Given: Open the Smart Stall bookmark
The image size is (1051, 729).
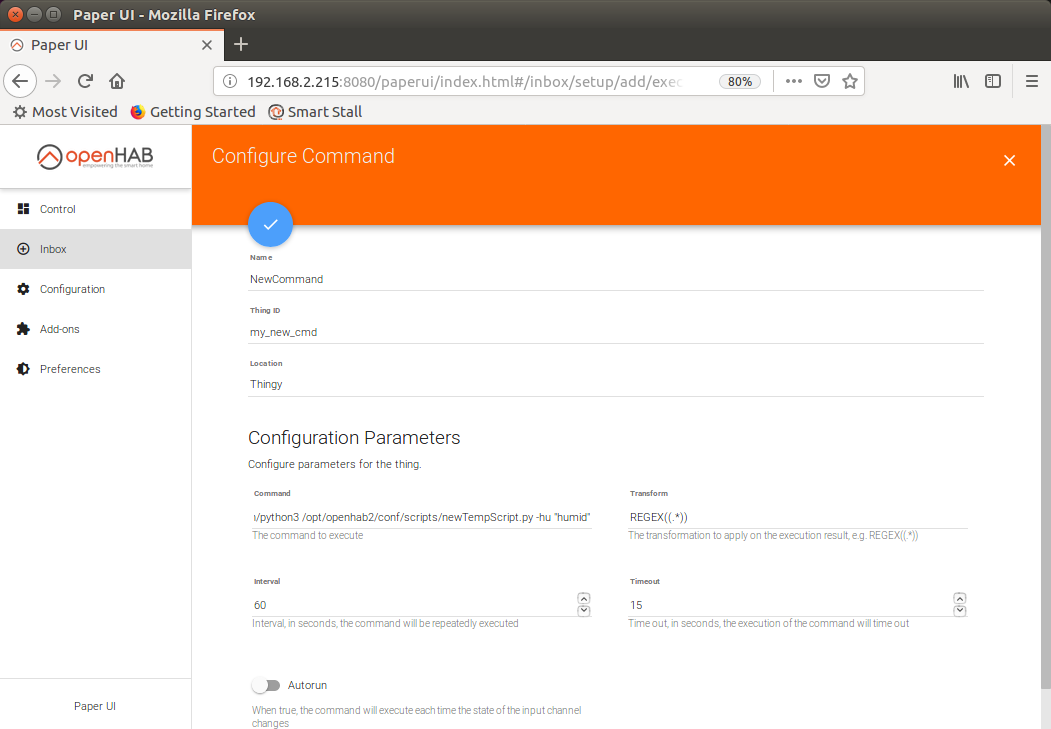Looking at the screenshot, I should 315,112.
